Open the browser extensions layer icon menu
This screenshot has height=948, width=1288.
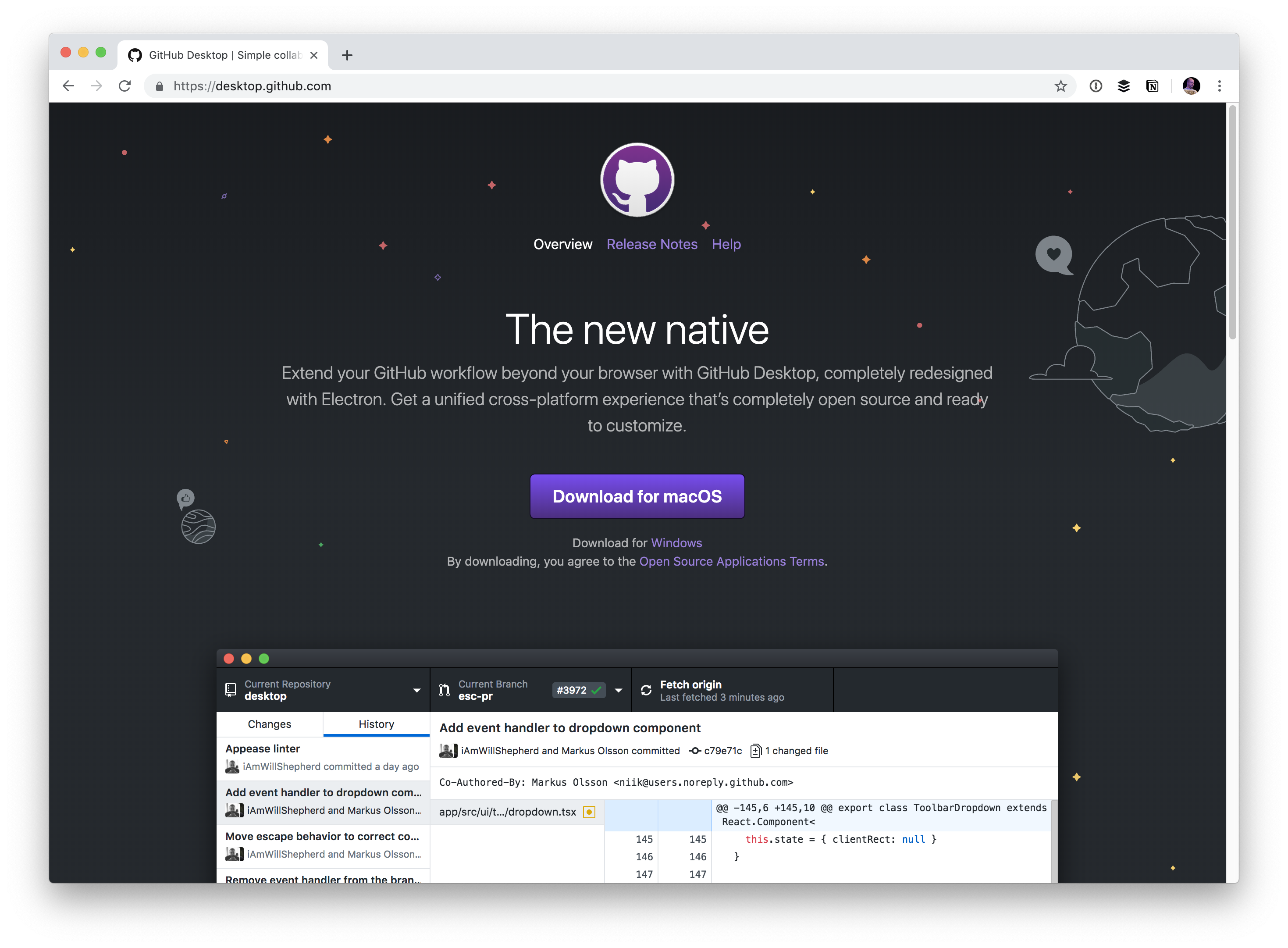click(x=1123, y=86)
